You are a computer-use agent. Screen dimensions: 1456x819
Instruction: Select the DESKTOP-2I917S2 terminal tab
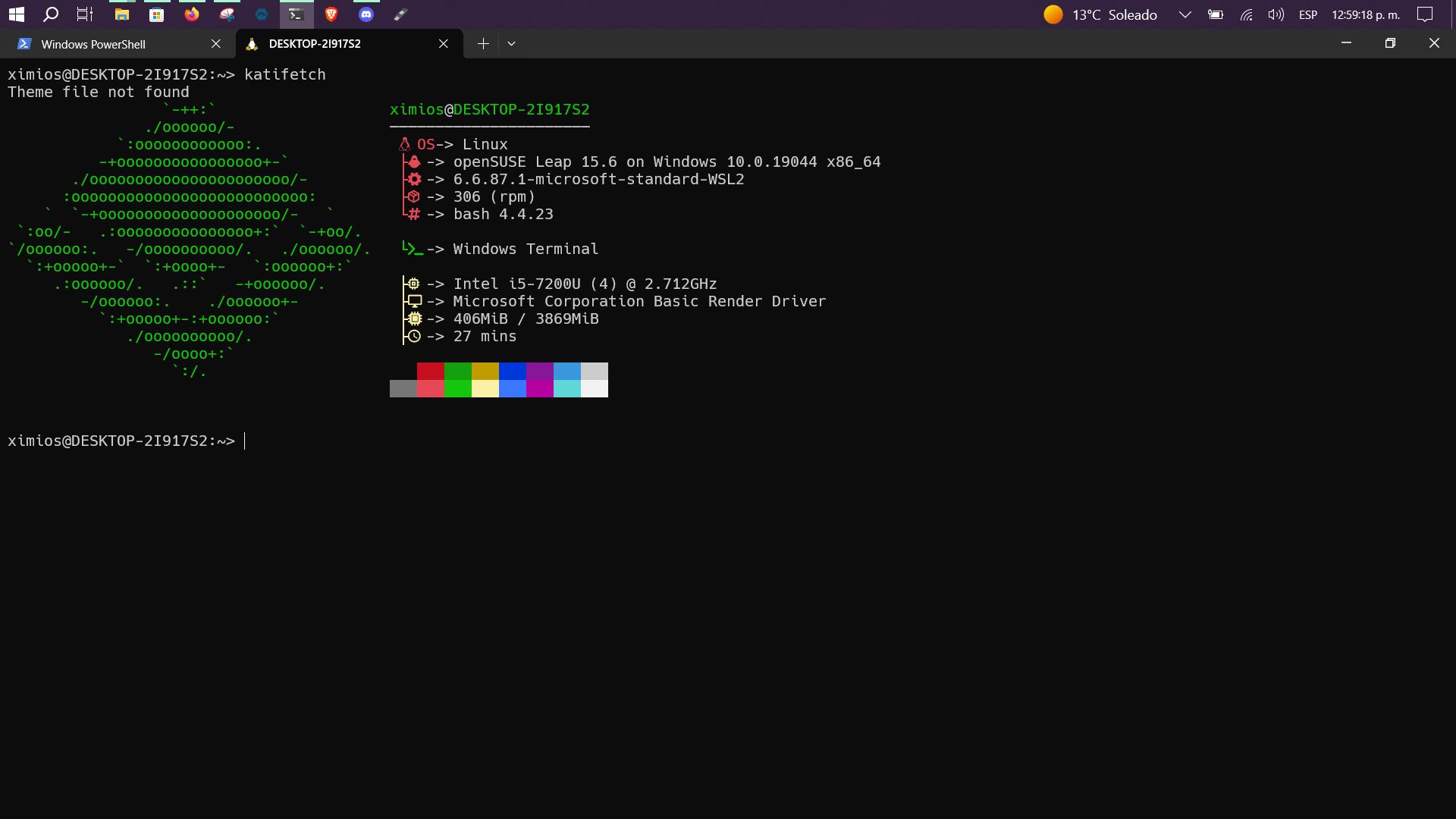click(315, 44)
